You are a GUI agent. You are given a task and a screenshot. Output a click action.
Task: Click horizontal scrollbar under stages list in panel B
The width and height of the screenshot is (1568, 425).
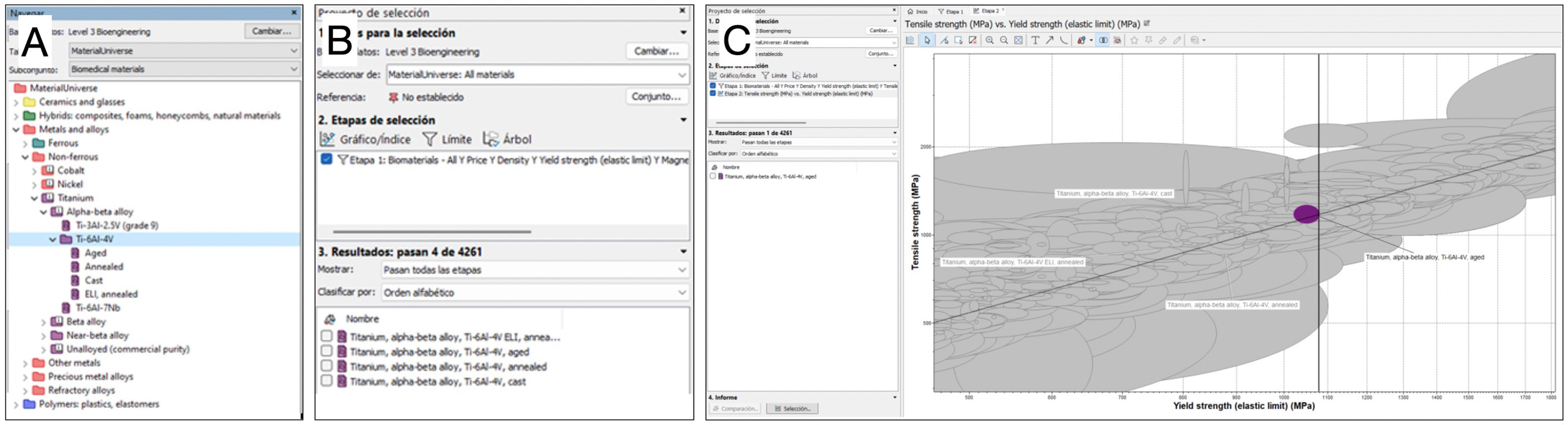click(x=432, y=231)
